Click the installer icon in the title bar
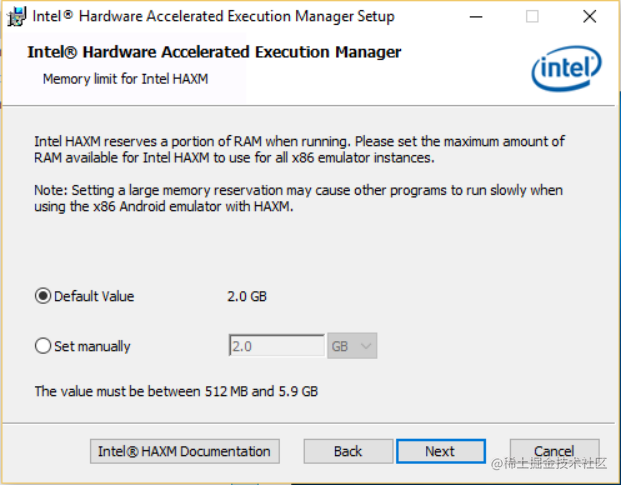 17,17
